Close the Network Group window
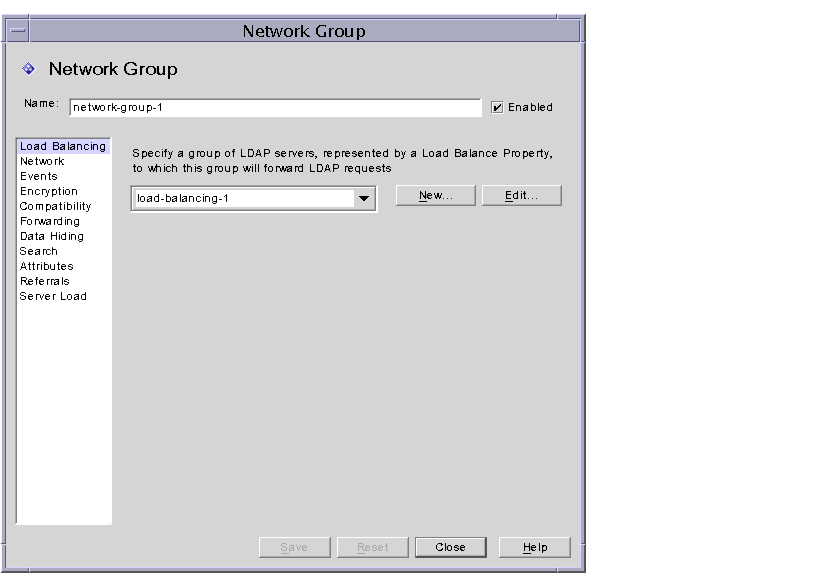This screenshot has width=822, height=585. 450,547
